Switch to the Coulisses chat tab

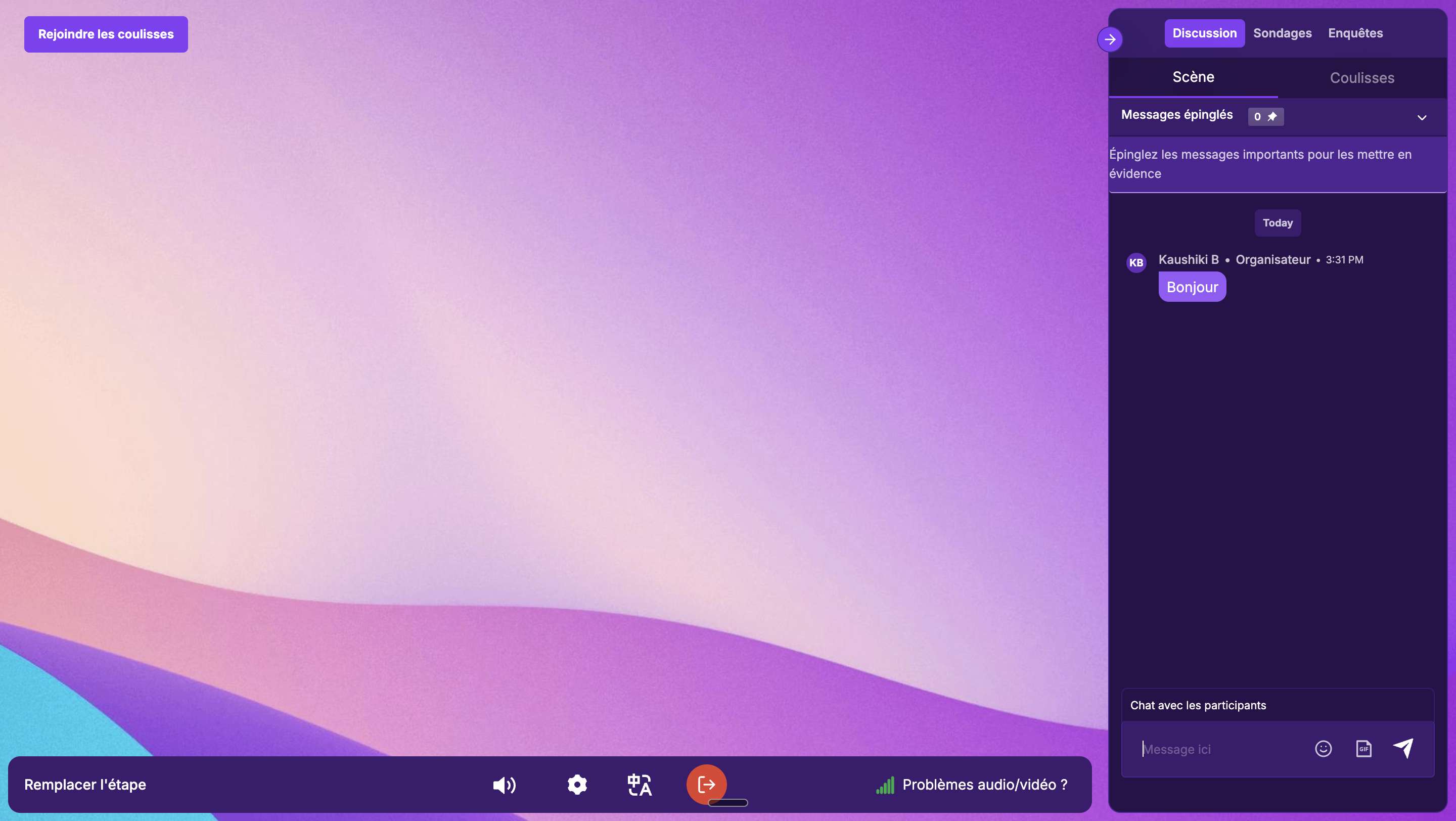[x=1361, y=77]
